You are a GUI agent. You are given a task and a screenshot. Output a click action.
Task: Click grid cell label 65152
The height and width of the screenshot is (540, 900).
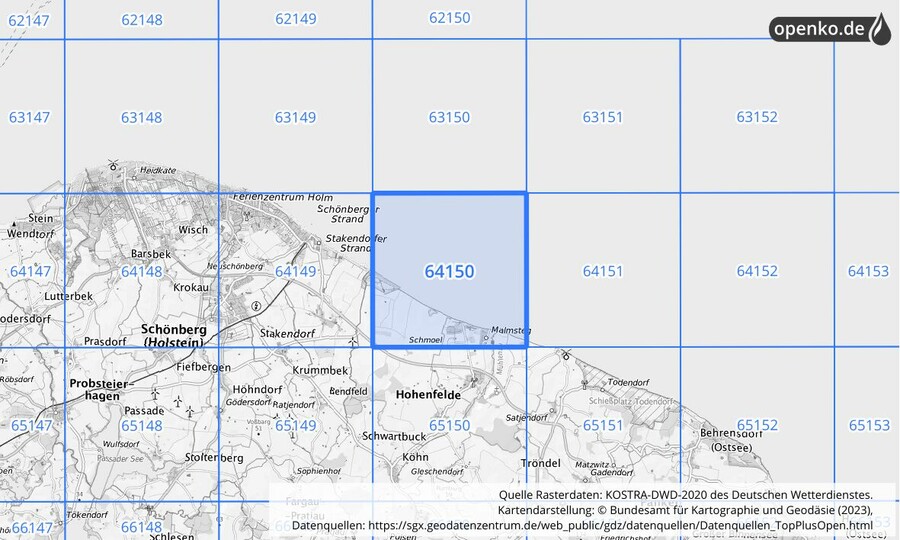tap(757, 425)
